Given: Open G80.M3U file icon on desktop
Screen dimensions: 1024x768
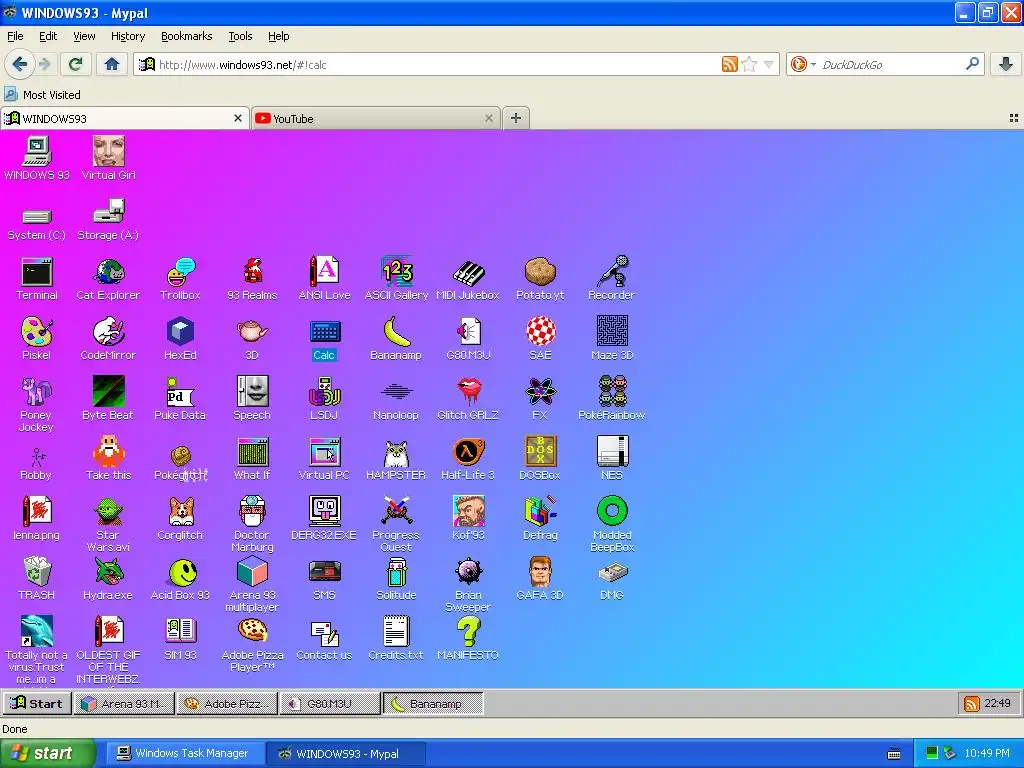Looking at the screenshot, I should (x=468, y=338).
